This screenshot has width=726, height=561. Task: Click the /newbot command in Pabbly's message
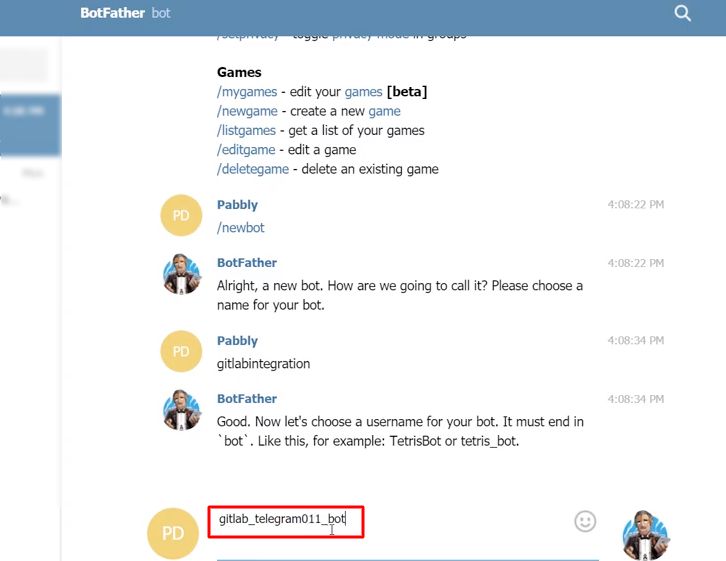pos(240,228)
